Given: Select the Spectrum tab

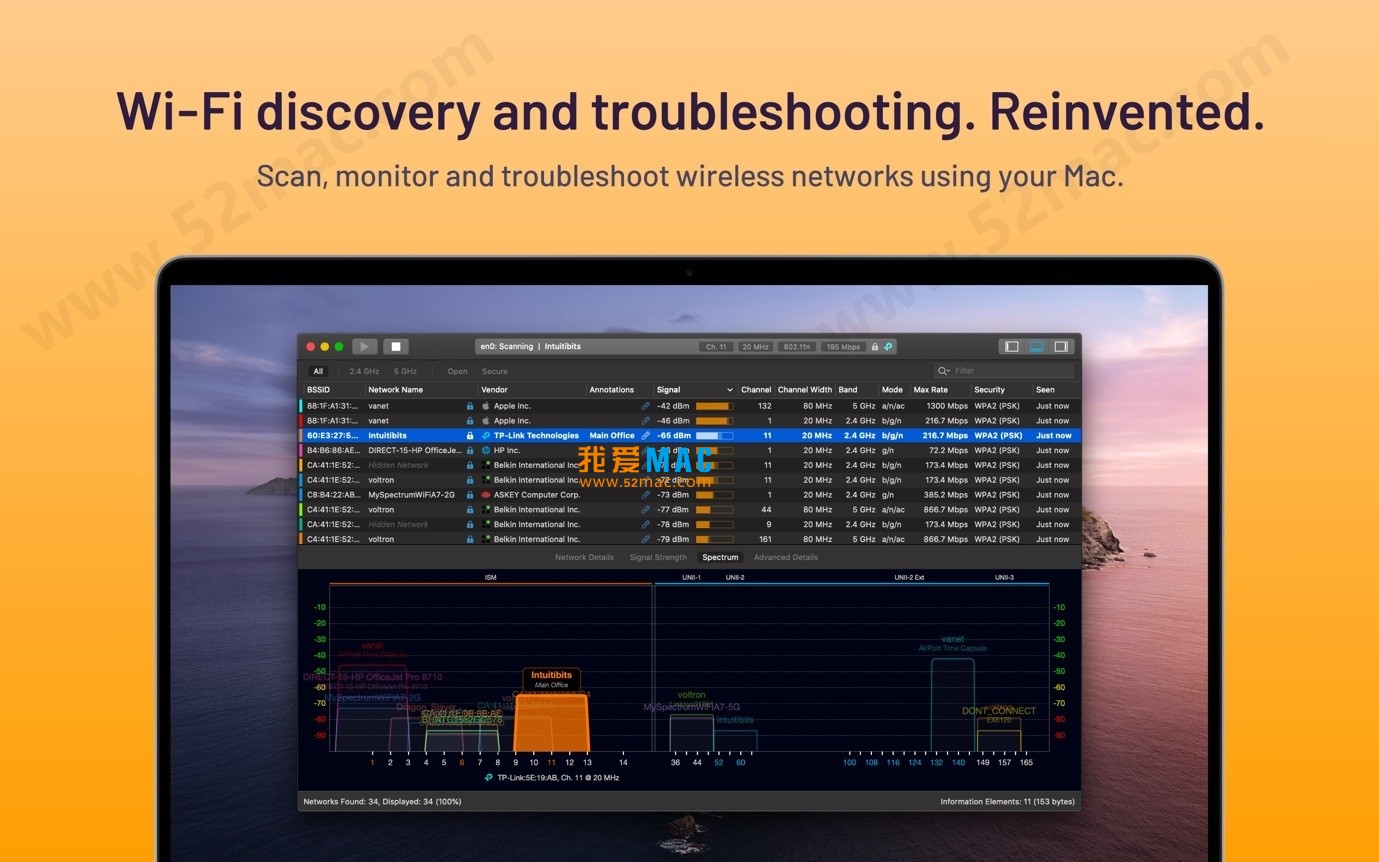Looking at the screenshot, I should (720, 557).
